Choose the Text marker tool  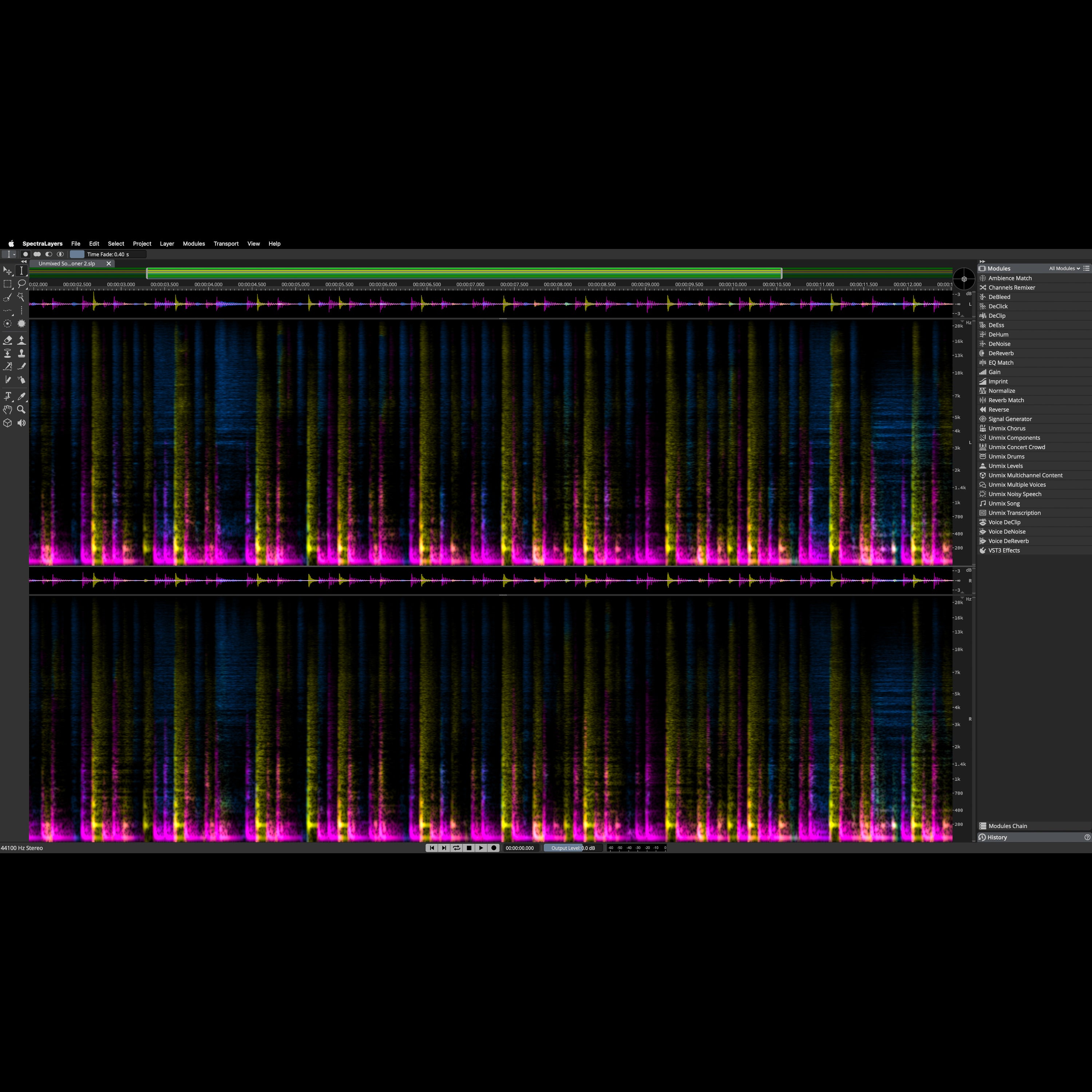(x=7, y=396)
